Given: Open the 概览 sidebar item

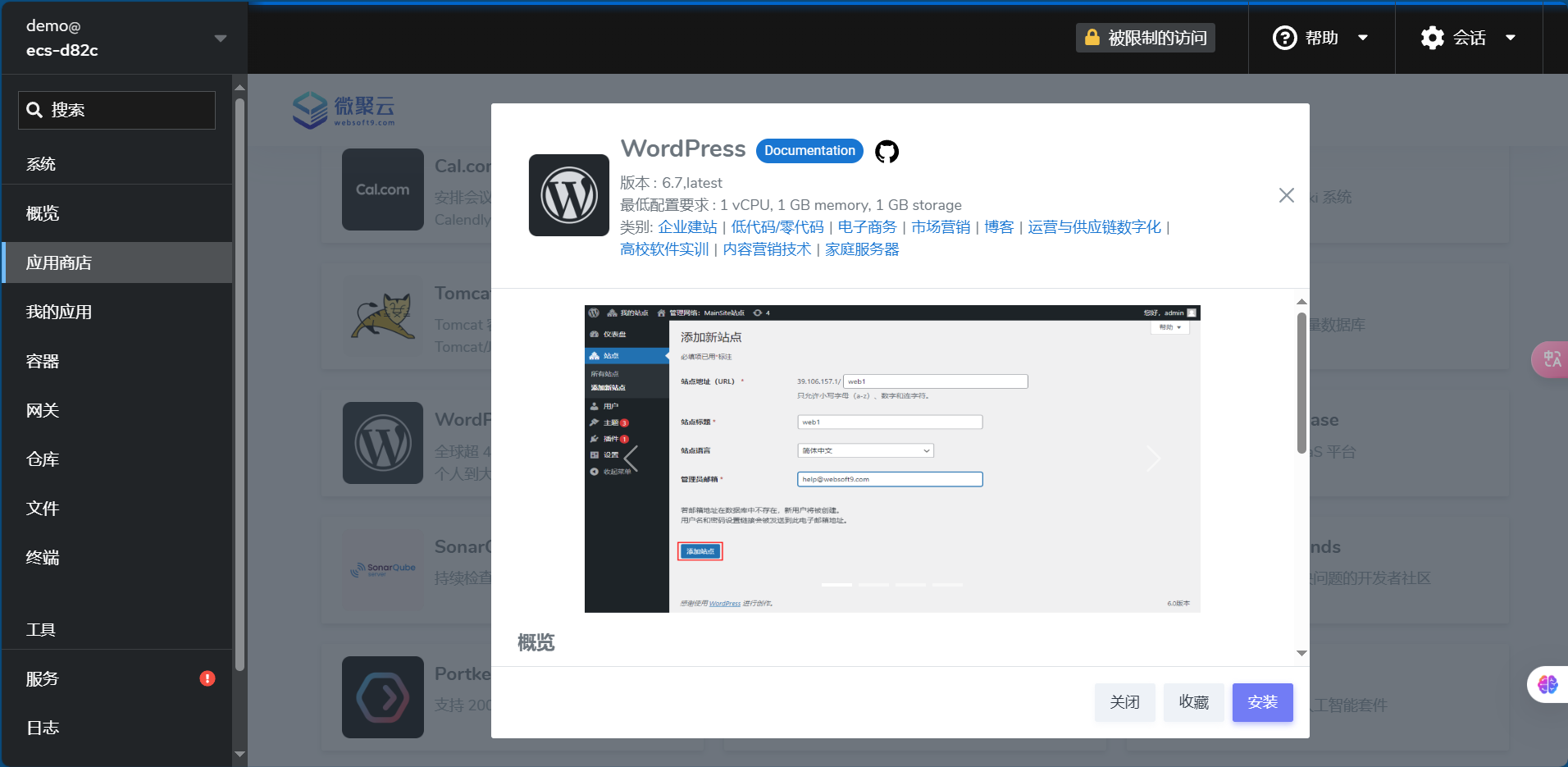Looking at the screenshot, I should 117,213.
